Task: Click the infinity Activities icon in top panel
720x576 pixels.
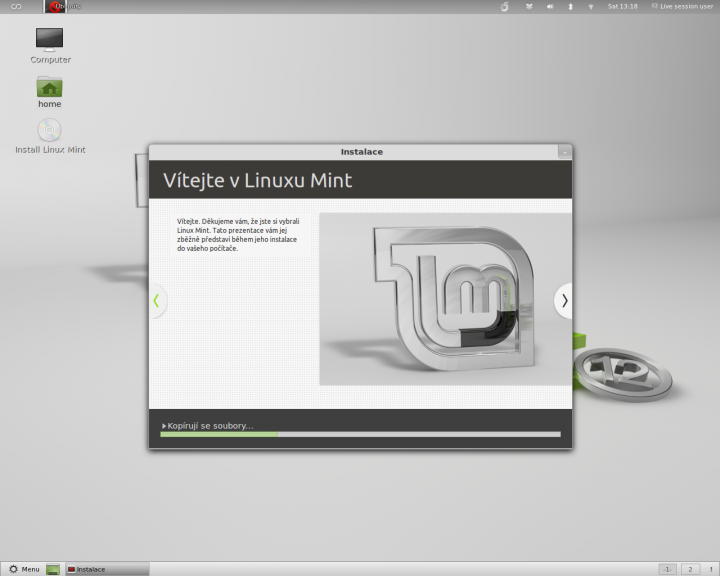Action: coord(16,6)
